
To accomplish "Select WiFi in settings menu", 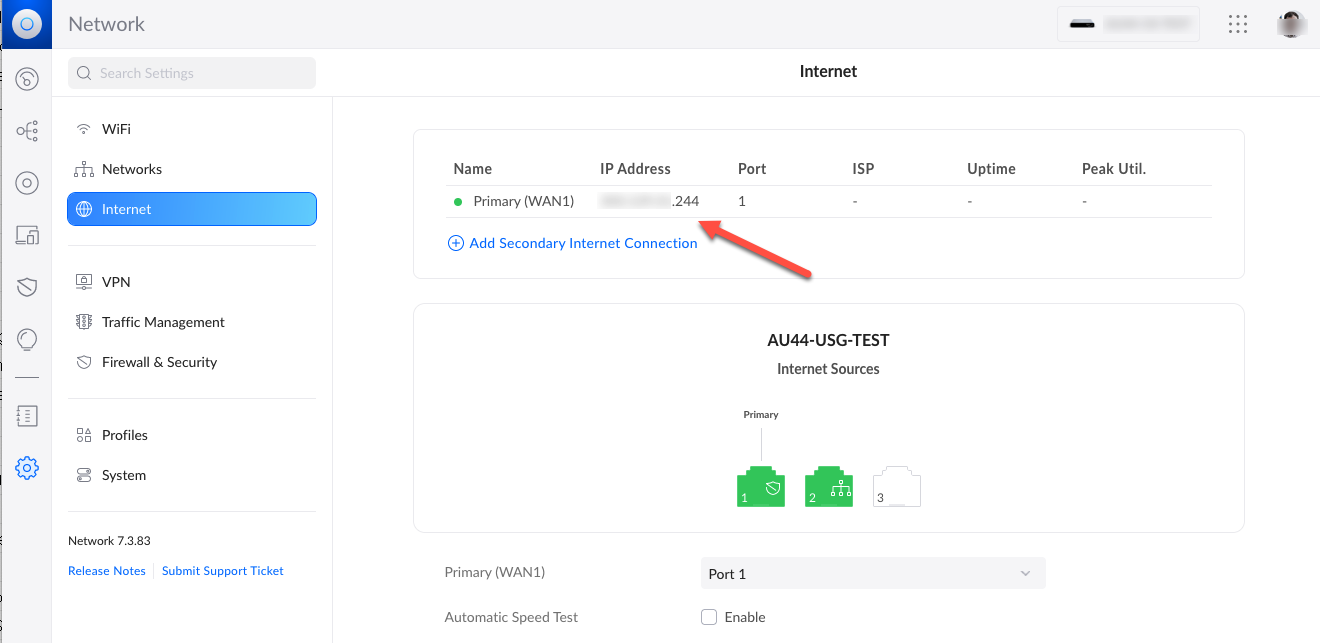I will click(116, 129).
